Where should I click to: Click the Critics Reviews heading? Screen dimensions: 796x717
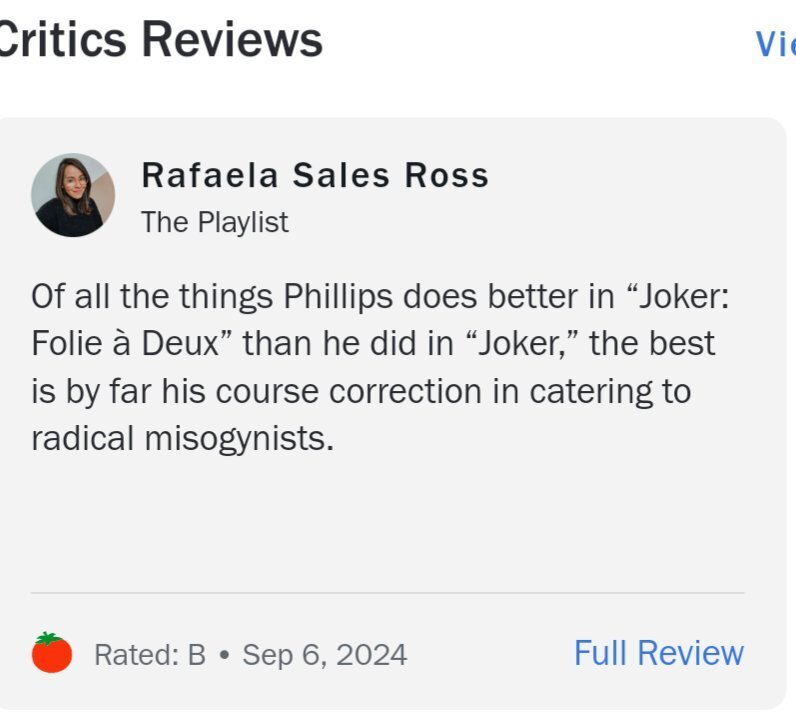160,40
